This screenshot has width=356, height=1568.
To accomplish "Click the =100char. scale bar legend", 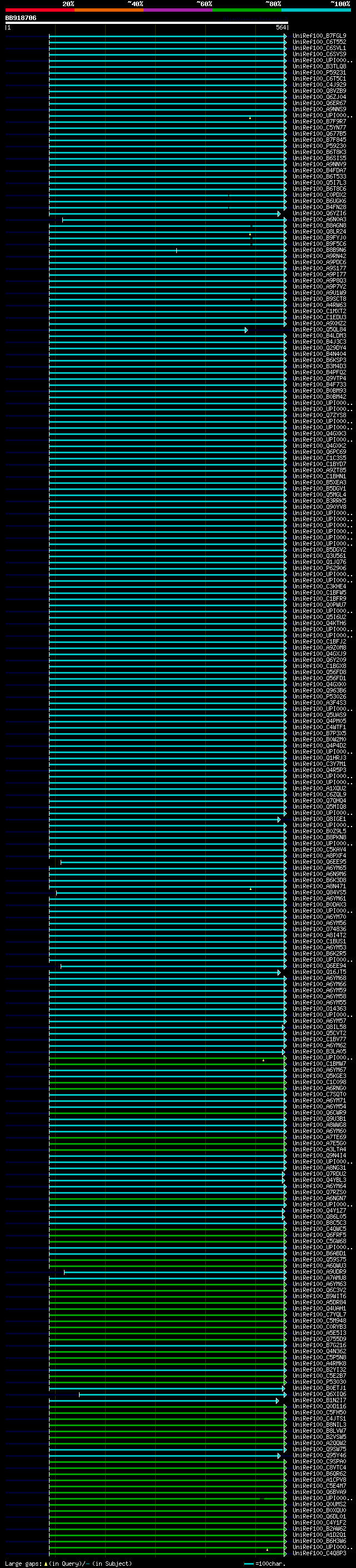I will click(x=265, y=1563).
